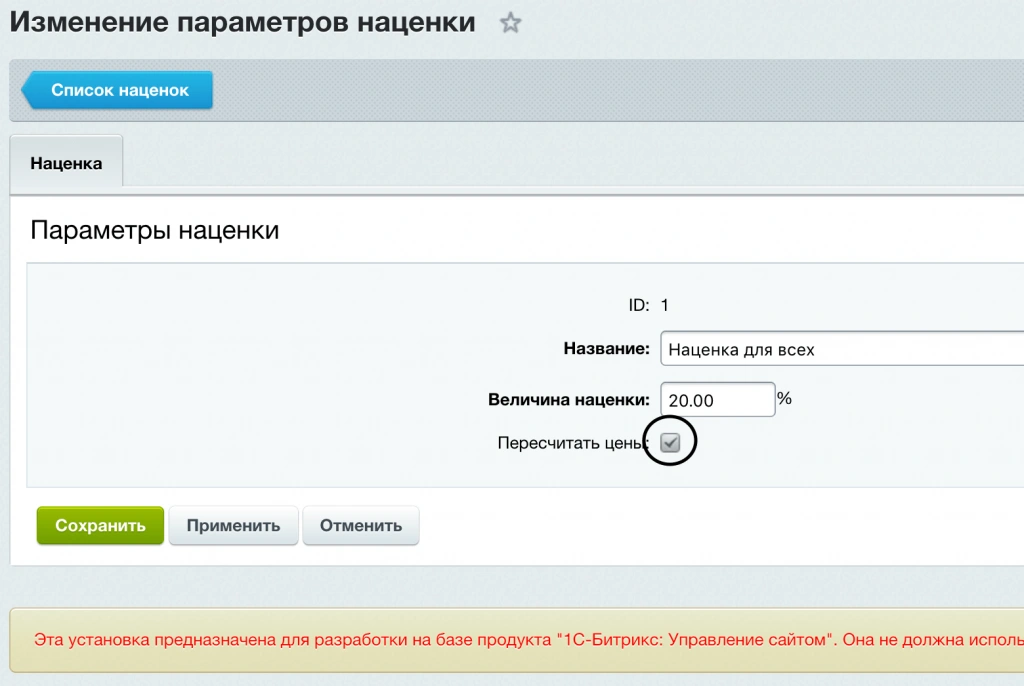The width and height of the screenshot is (1024, 686).
Task: Apply changes with Применить button
Action: tap(233, 525)
